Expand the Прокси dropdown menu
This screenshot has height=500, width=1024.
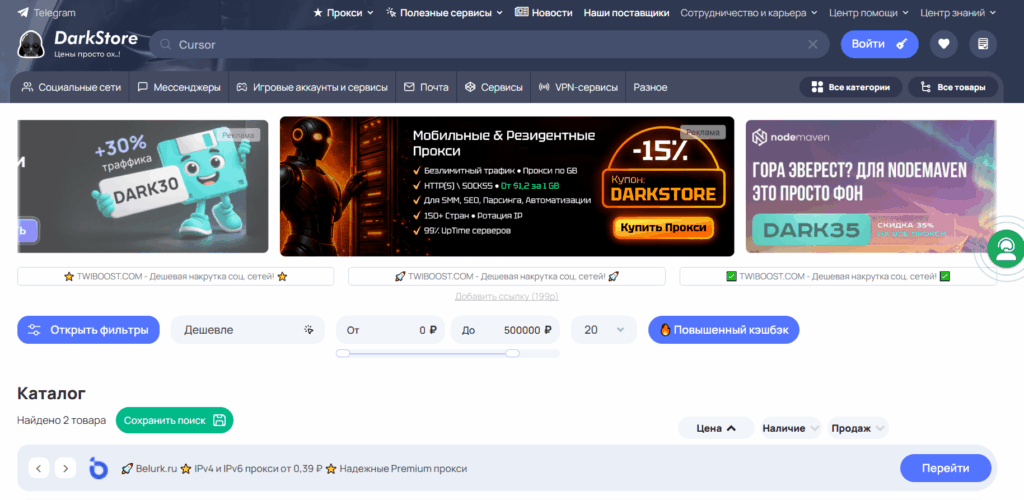(x=344, y=12)
